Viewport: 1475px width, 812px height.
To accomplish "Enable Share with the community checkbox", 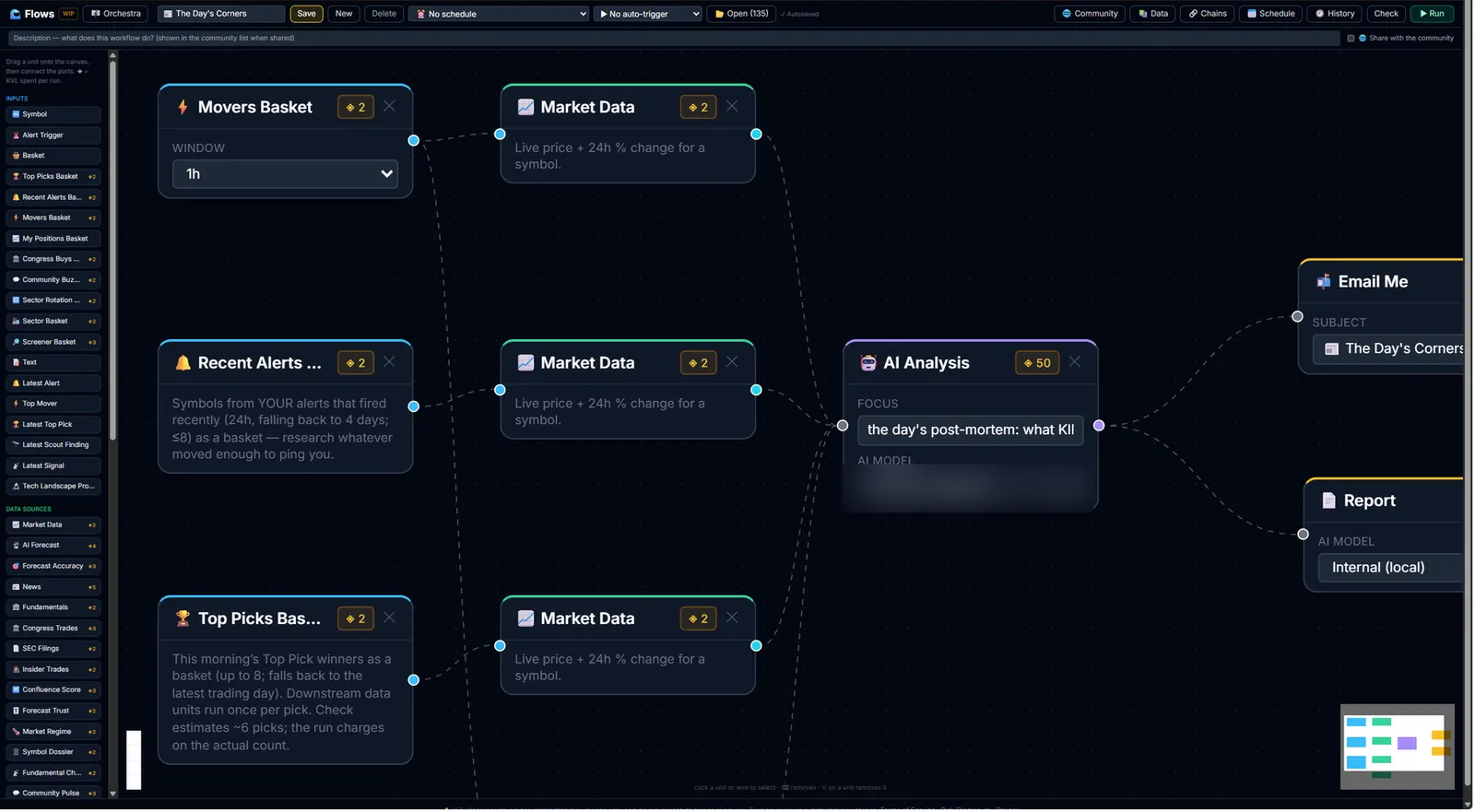I will 1351,38.
